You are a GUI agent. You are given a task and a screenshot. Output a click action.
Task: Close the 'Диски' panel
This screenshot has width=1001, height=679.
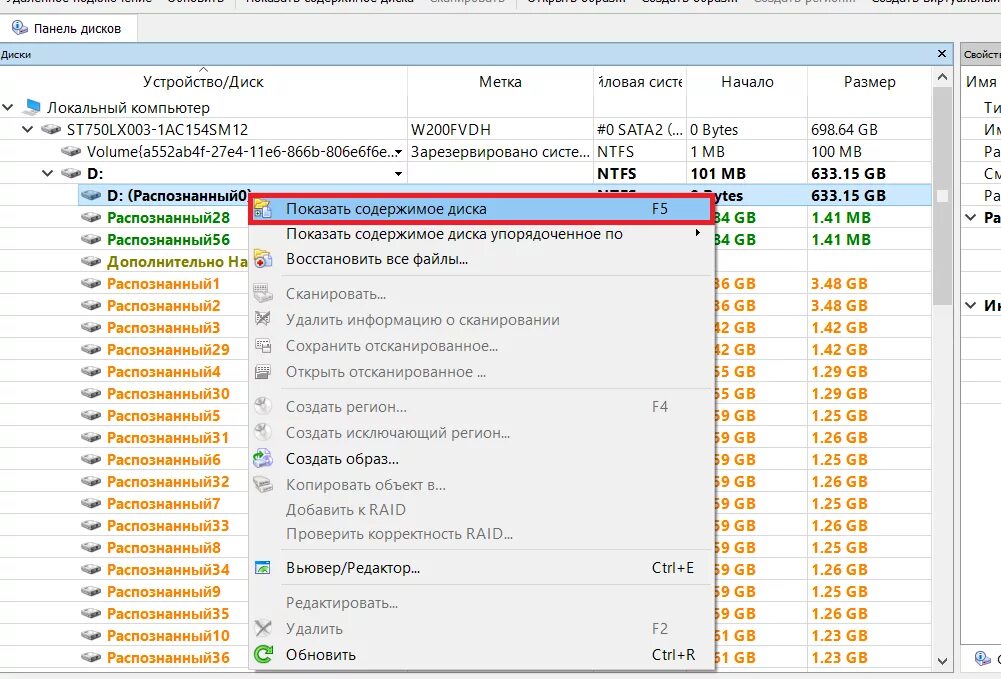pos(942,54)
